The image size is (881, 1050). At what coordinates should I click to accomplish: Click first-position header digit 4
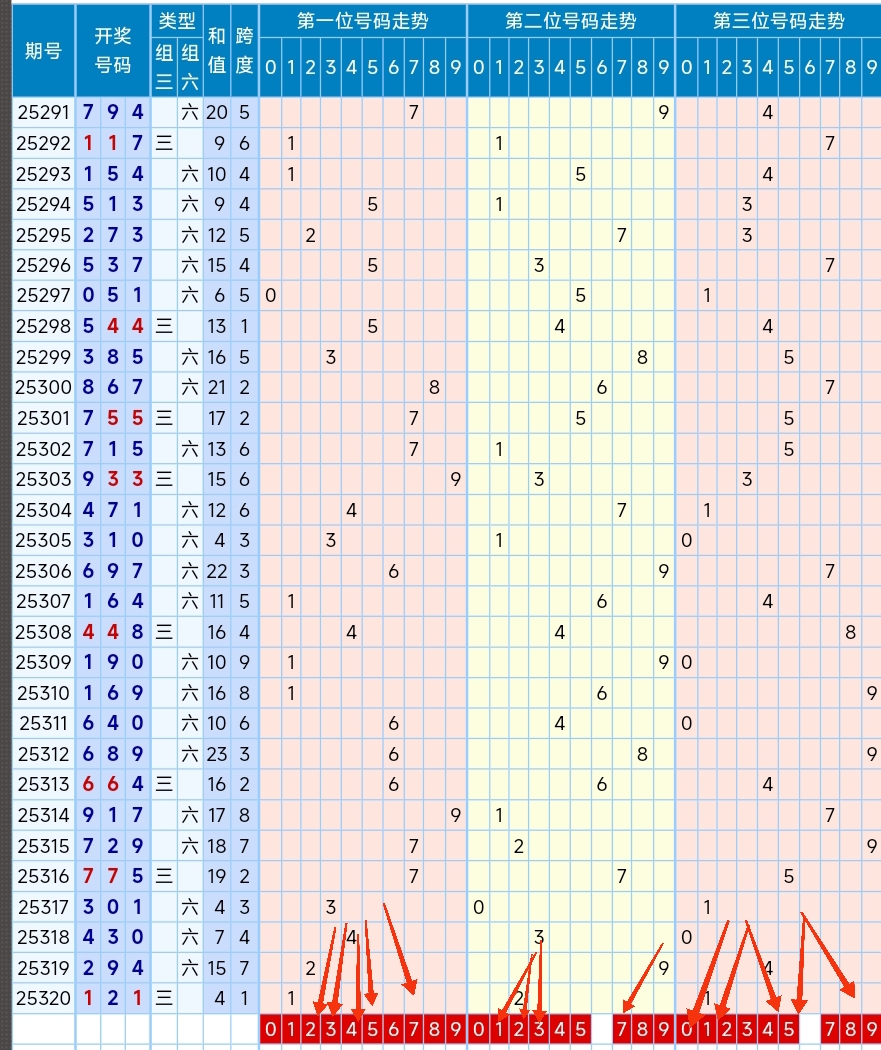click(x=352, y=67)
